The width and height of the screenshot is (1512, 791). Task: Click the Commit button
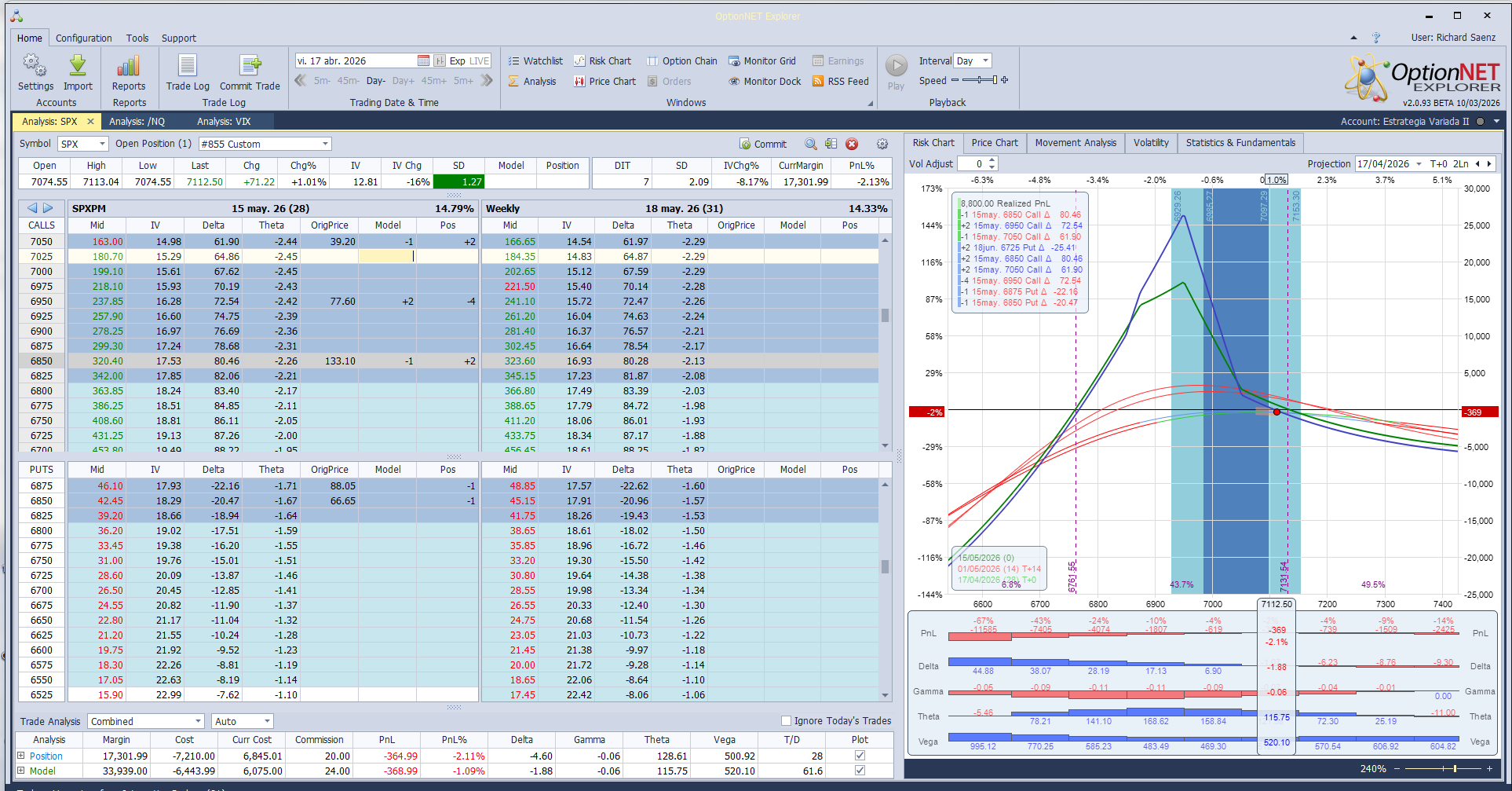762,145
